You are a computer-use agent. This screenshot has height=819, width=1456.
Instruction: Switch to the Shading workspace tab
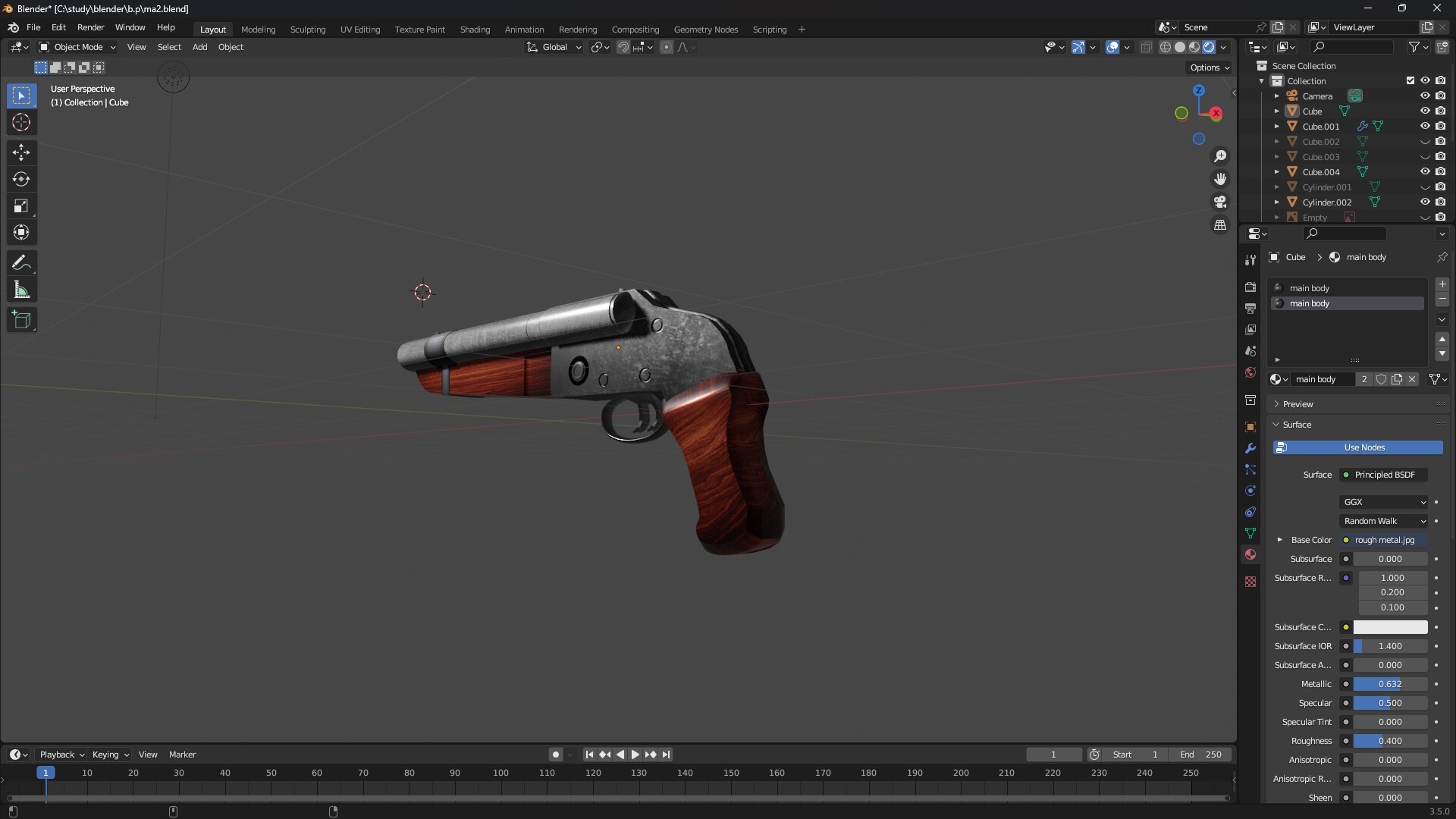click(x=475, y=29)
